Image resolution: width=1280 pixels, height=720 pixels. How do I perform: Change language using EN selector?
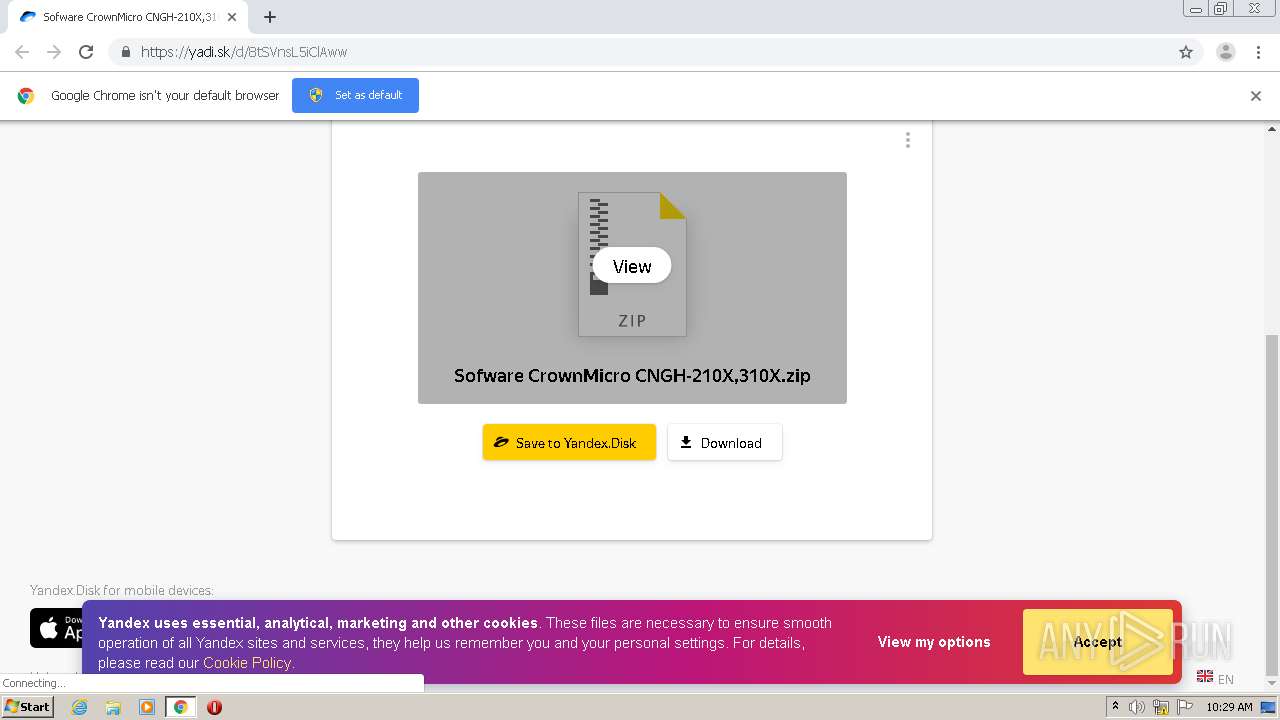(1216, 678)
